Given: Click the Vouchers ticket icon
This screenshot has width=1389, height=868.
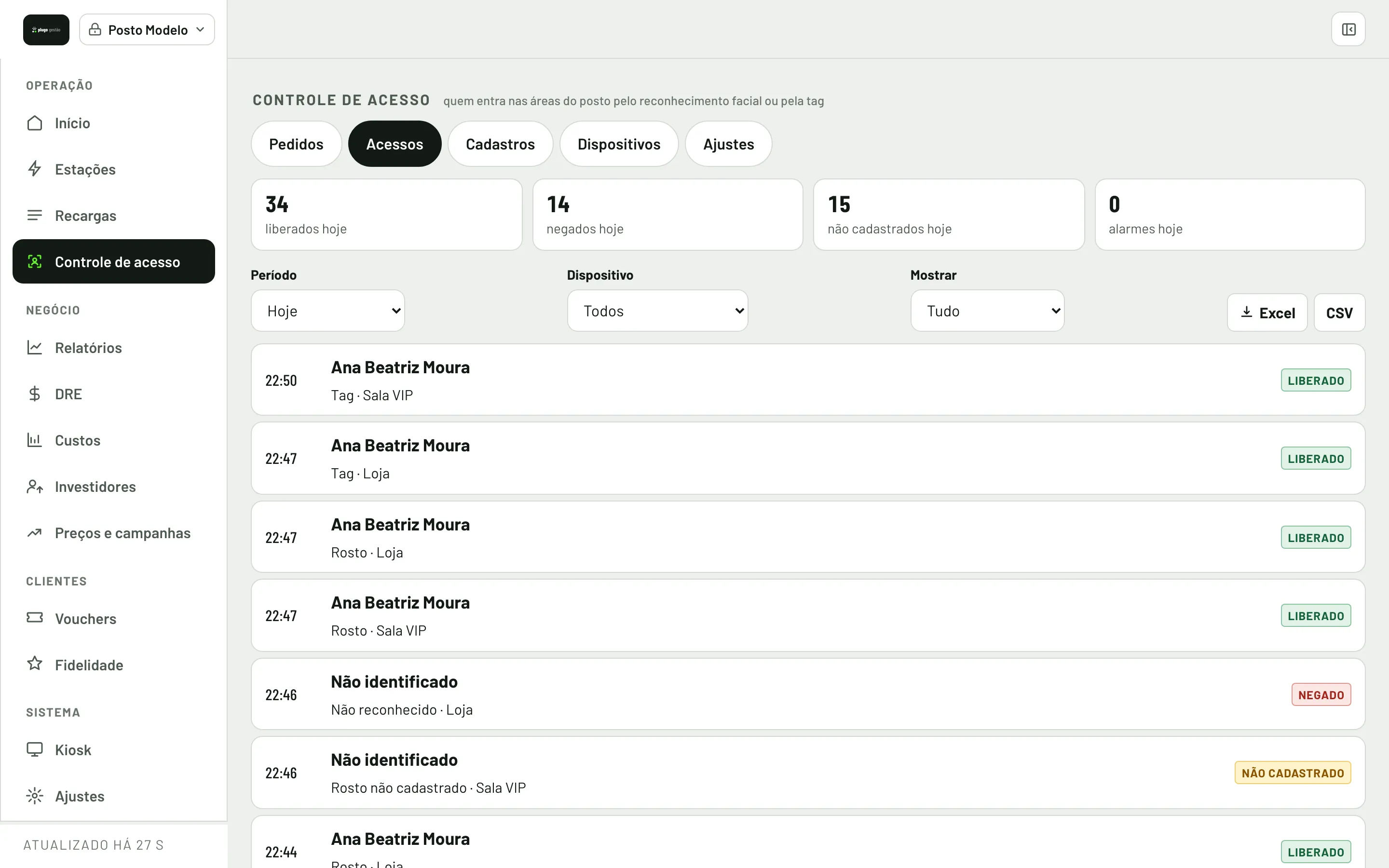Looking at the screenshot, I should [34, 618].
